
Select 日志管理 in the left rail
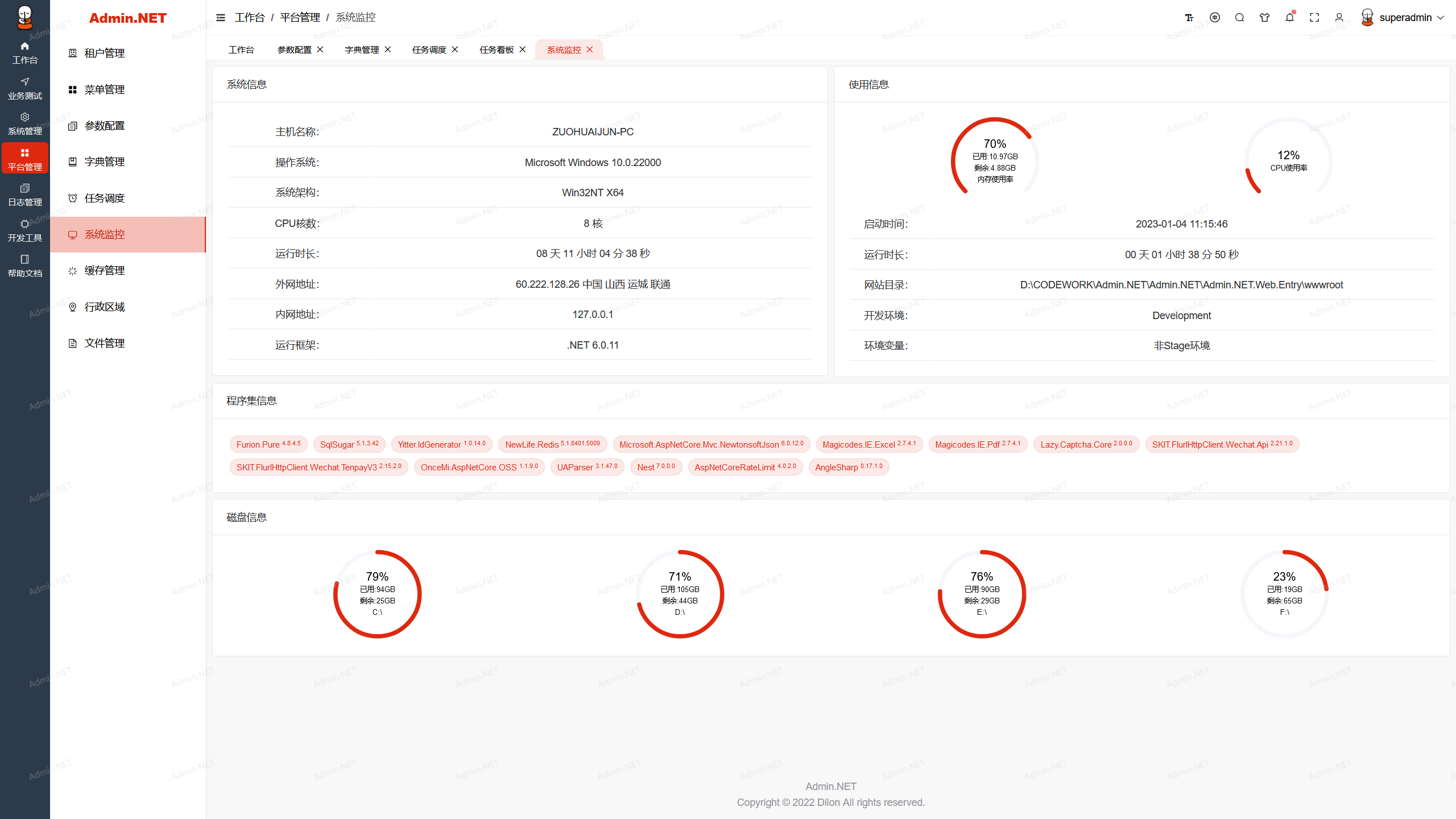click(24, 195)
